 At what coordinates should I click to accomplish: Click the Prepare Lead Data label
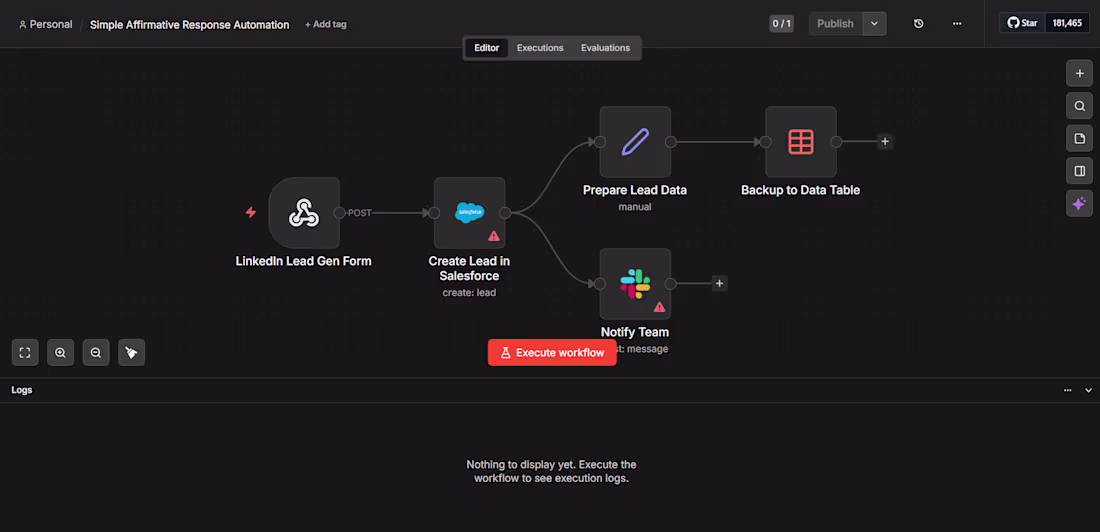635,190
